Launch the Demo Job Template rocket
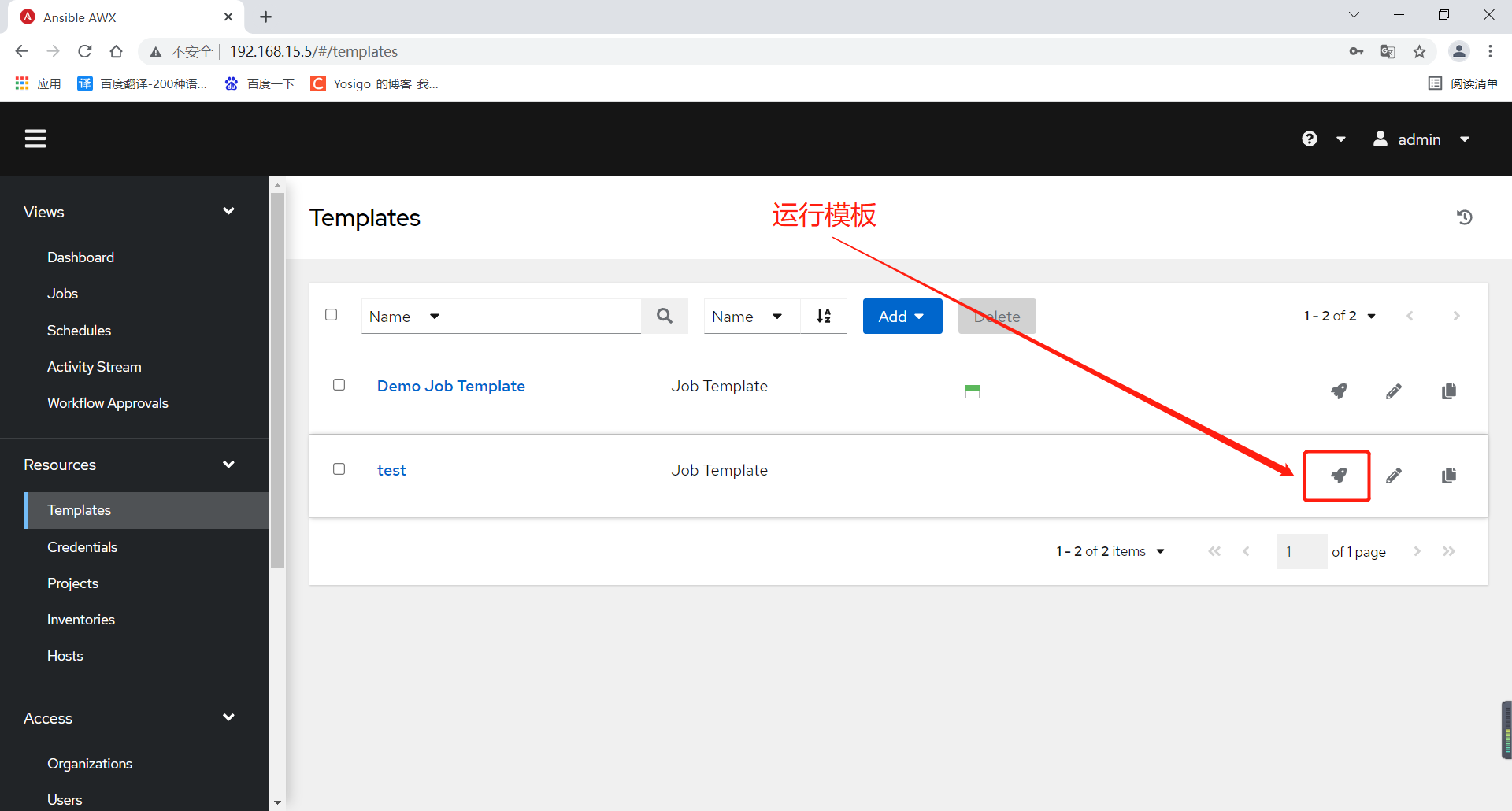The height and width of the screenshot is (811, 1512). 1339,391
